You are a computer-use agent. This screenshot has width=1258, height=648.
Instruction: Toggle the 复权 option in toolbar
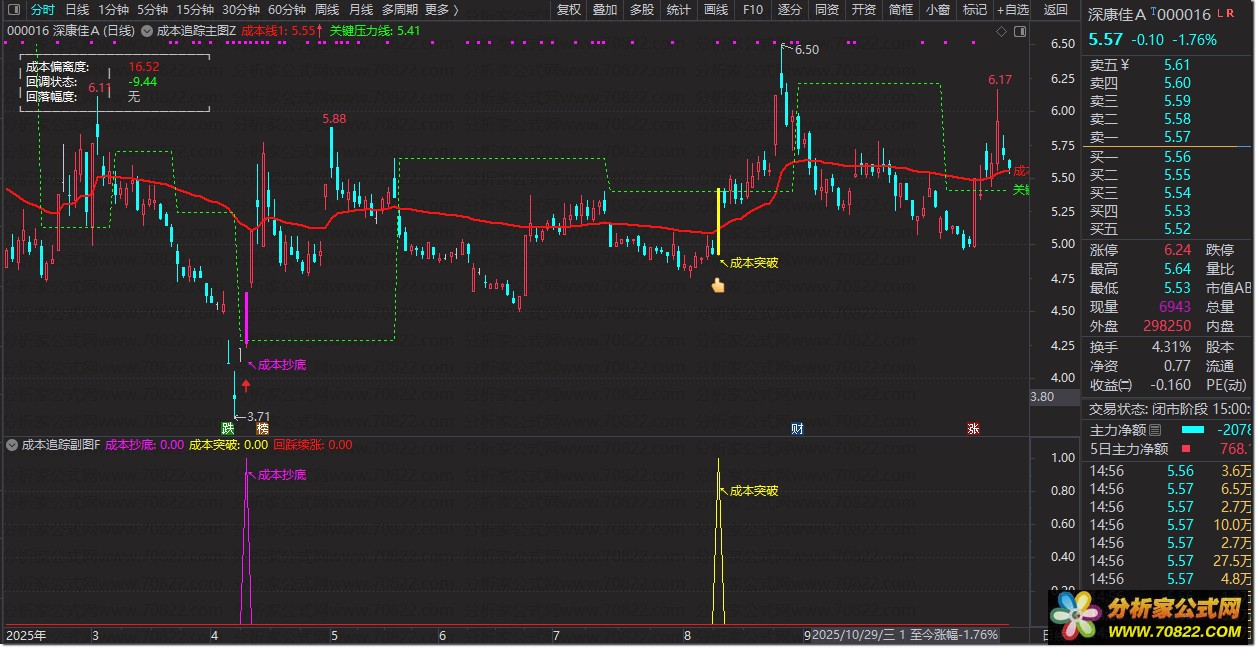pyautogui.click(x=568, y=10)
